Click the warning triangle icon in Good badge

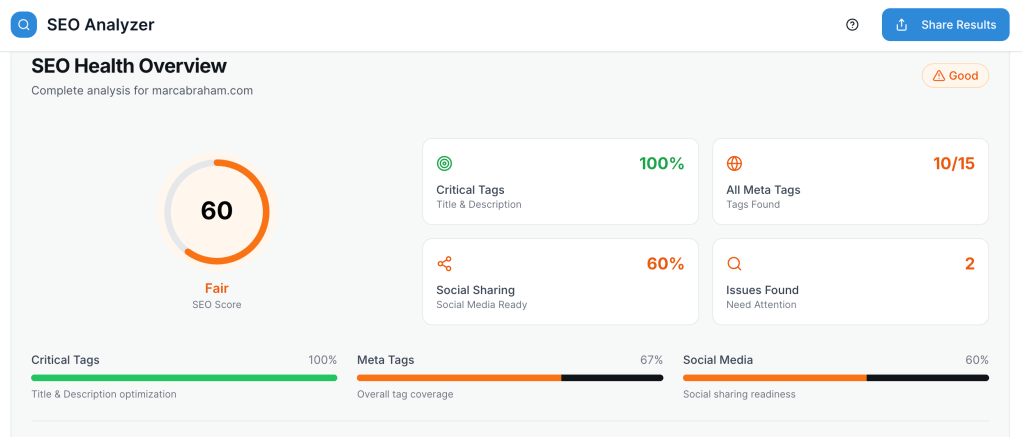[938, 76]
